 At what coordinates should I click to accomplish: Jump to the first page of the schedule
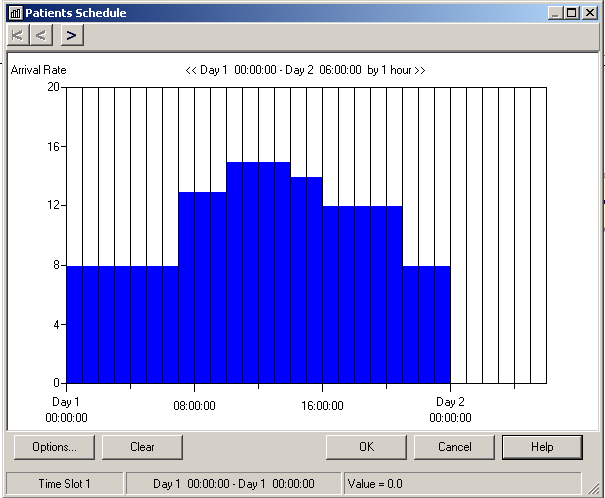point(18,35)
